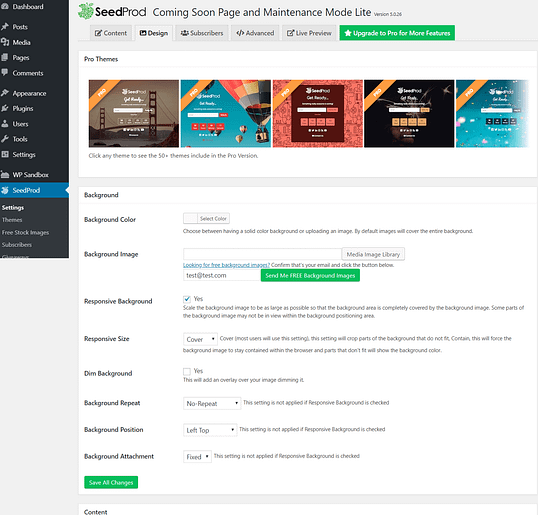
Task: Click the Plugins plug icon
Action: click(5, 108)
